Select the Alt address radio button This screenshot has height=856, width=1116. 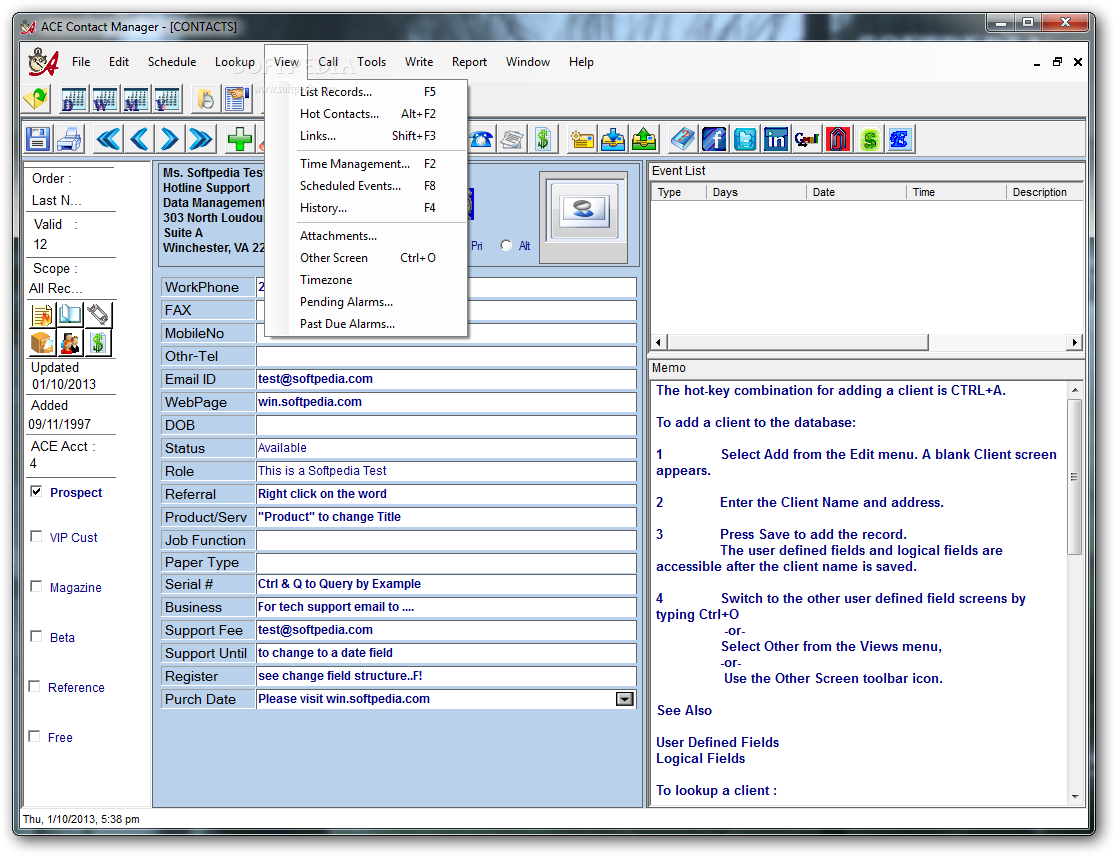pyautogui.click(x=506, y=245)
